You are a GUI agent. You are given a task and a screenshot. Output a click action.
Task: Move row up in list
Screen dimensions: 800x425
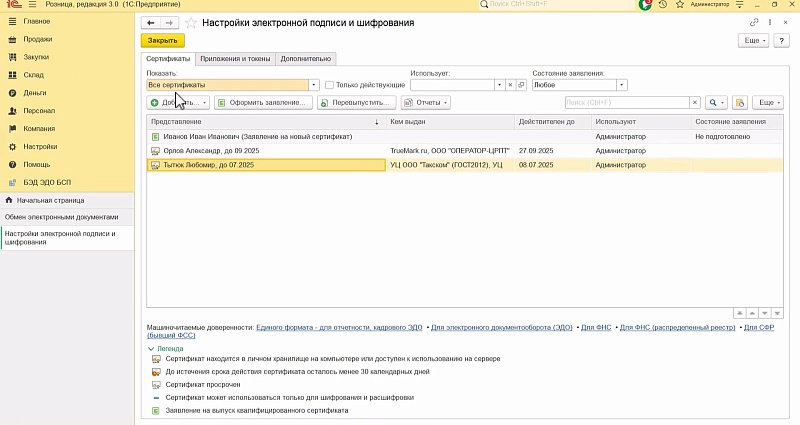[x=752, y=313]
